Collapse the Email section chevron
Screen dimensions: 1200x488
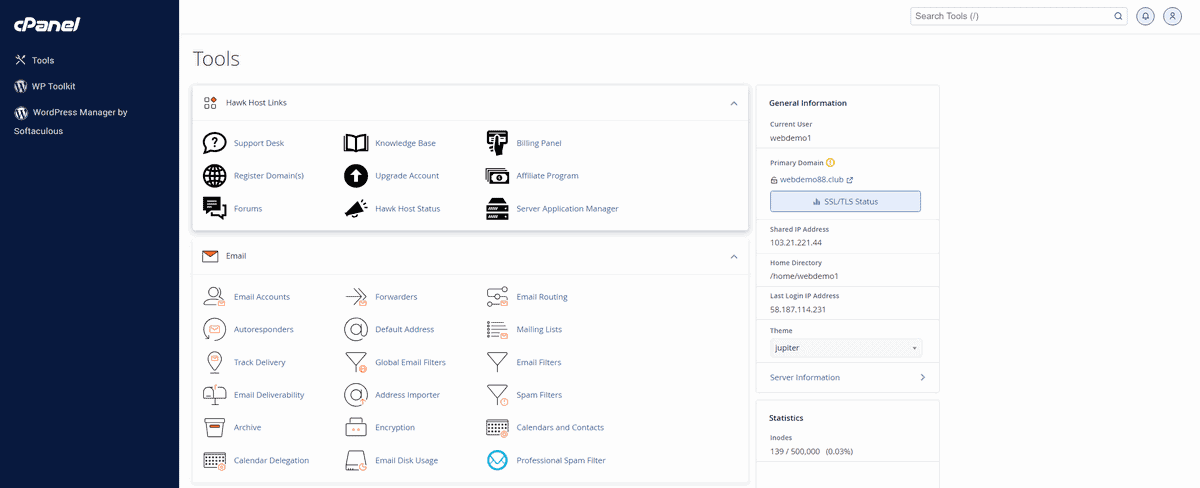[734, 256]
